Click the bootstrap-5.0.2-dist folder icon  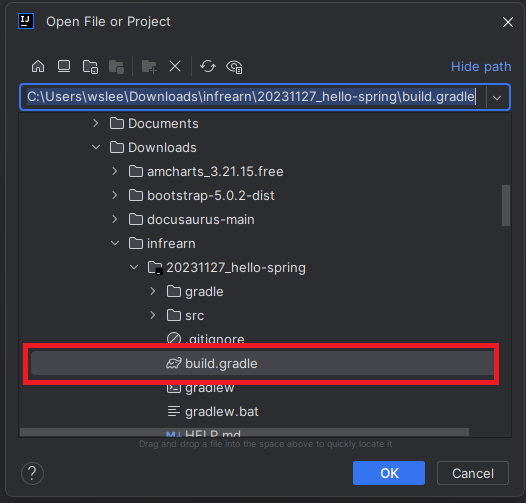click(136, 195)
